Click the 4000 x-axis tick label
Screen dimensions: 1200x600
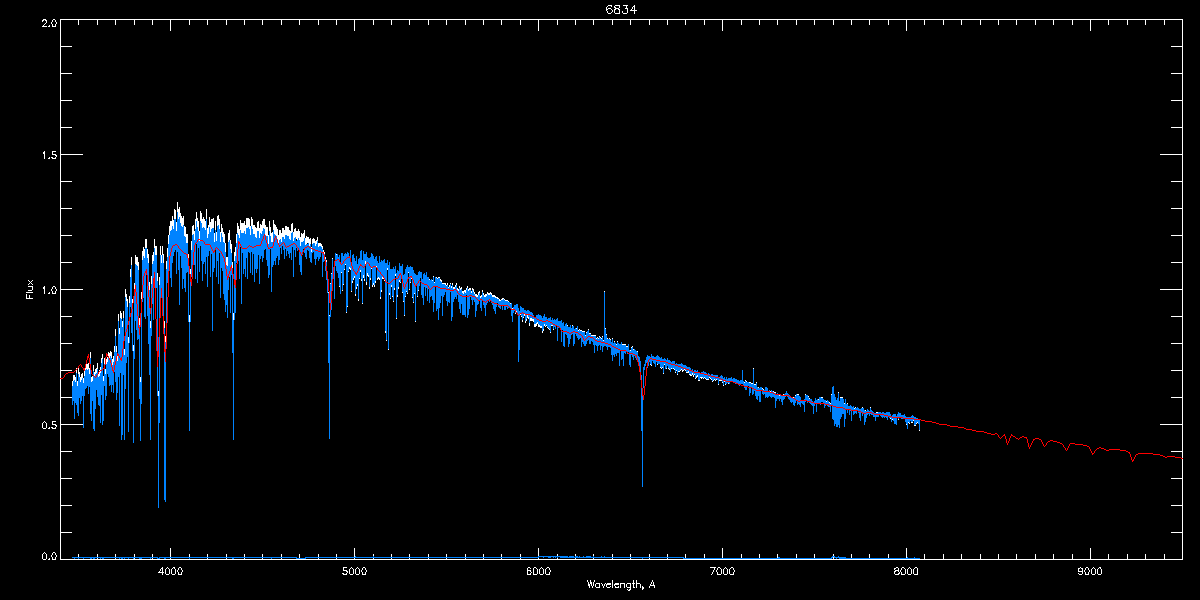[x=170, y=571]
